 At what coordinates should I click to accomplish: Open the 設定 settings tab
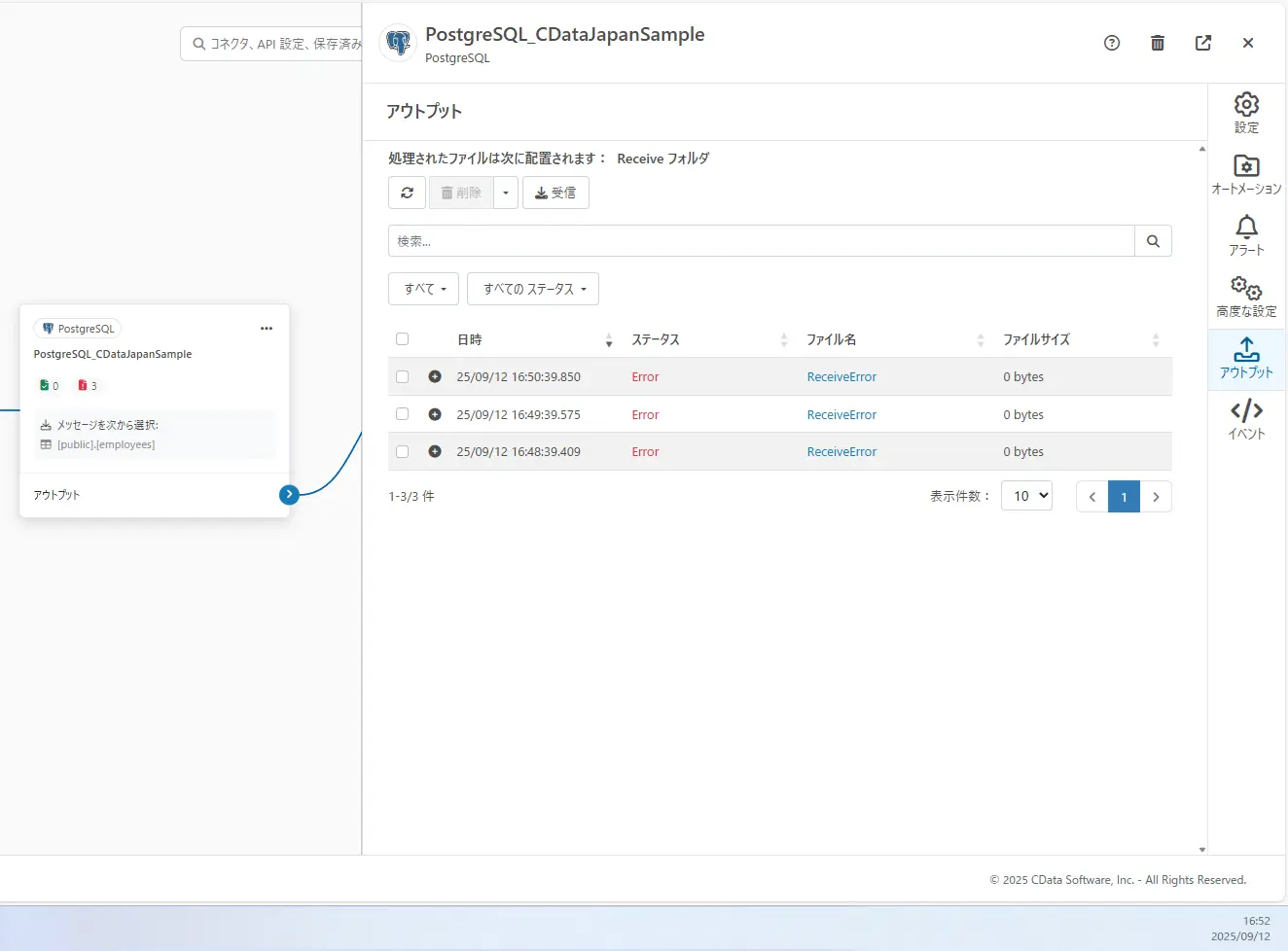(1247, 113)
